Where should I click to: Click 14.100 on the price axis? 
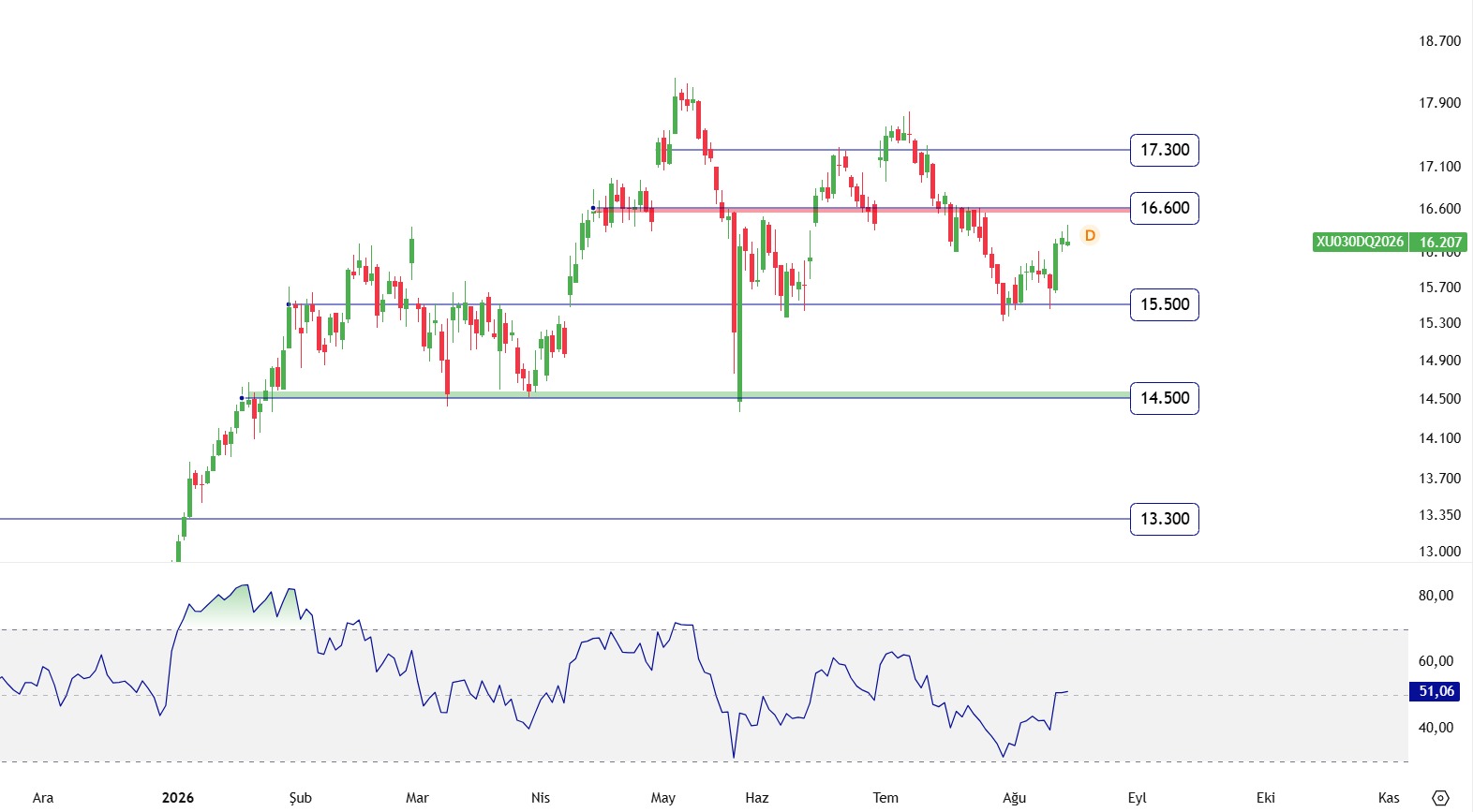[x=1439, y=438]
